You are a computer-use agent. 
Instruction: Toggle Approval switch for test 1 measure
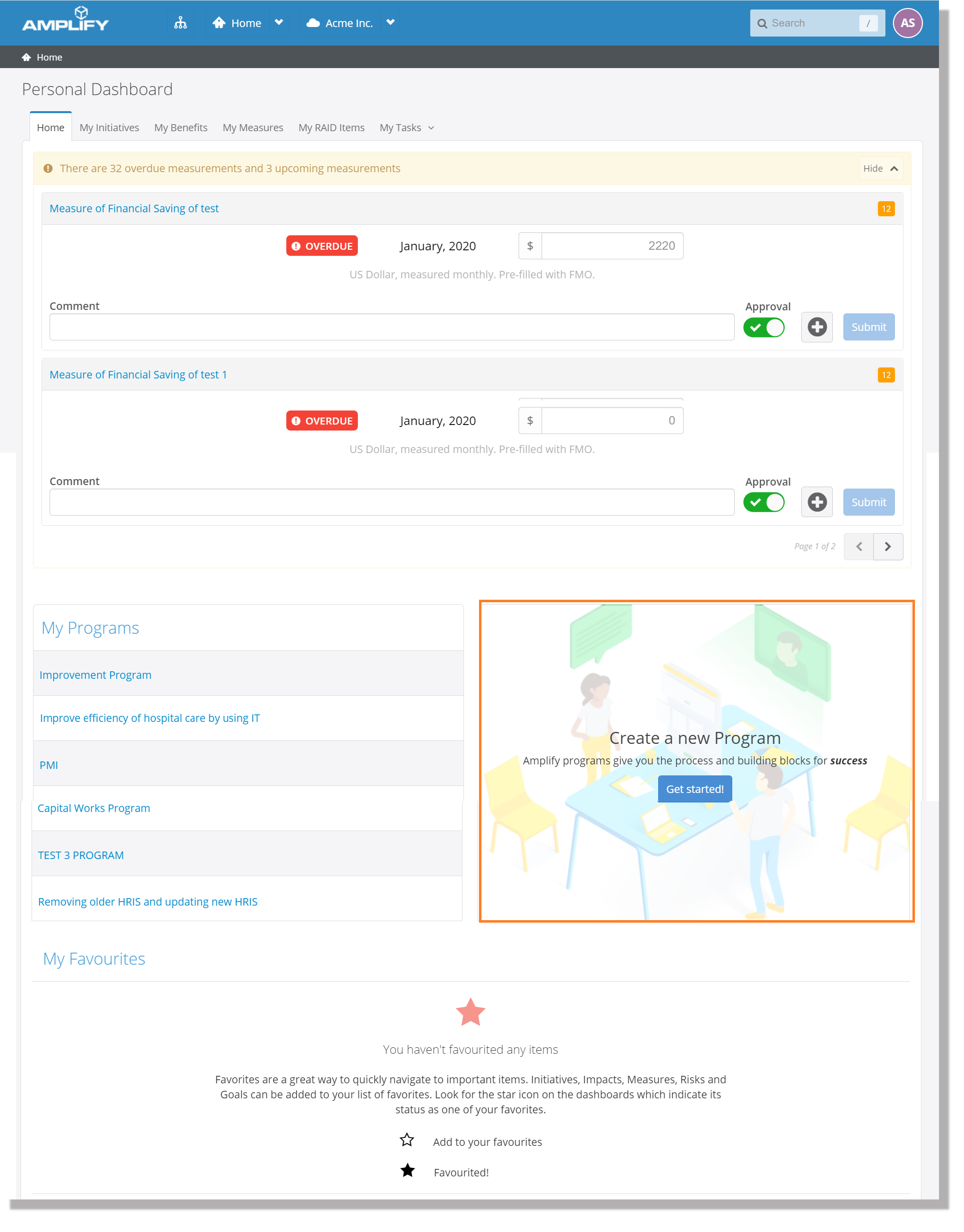click(x=764, y=502)
